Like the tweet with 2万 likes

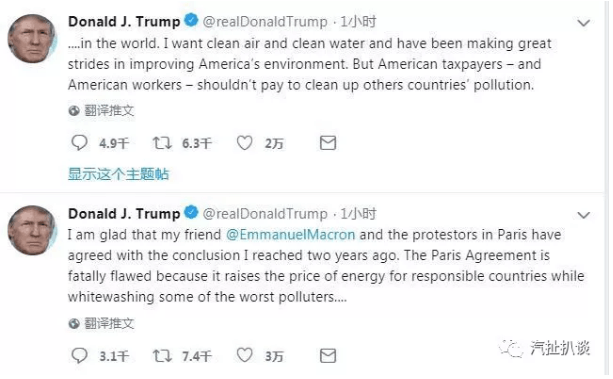coord(245,143)
